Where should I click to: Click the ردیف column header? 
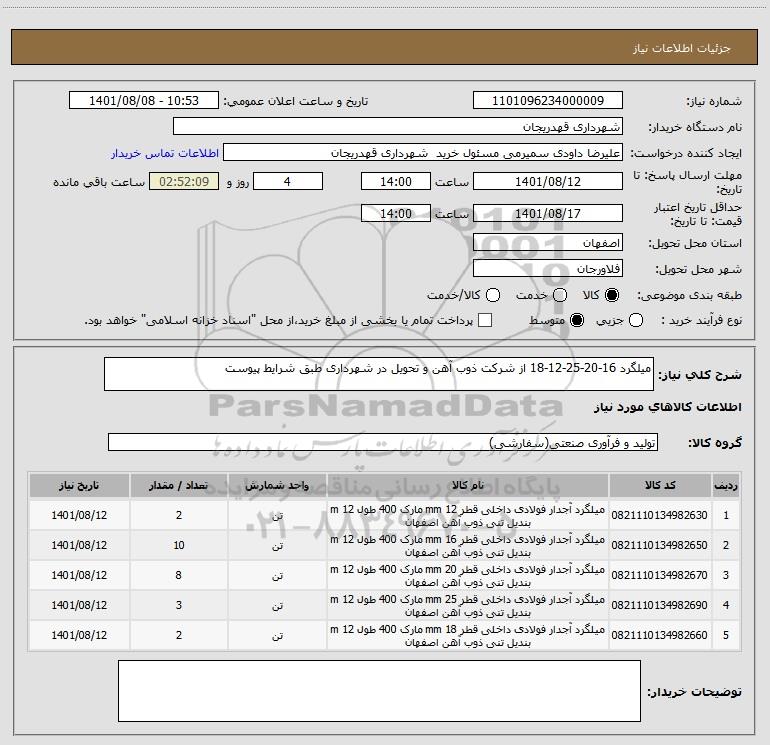pos(726,485)
